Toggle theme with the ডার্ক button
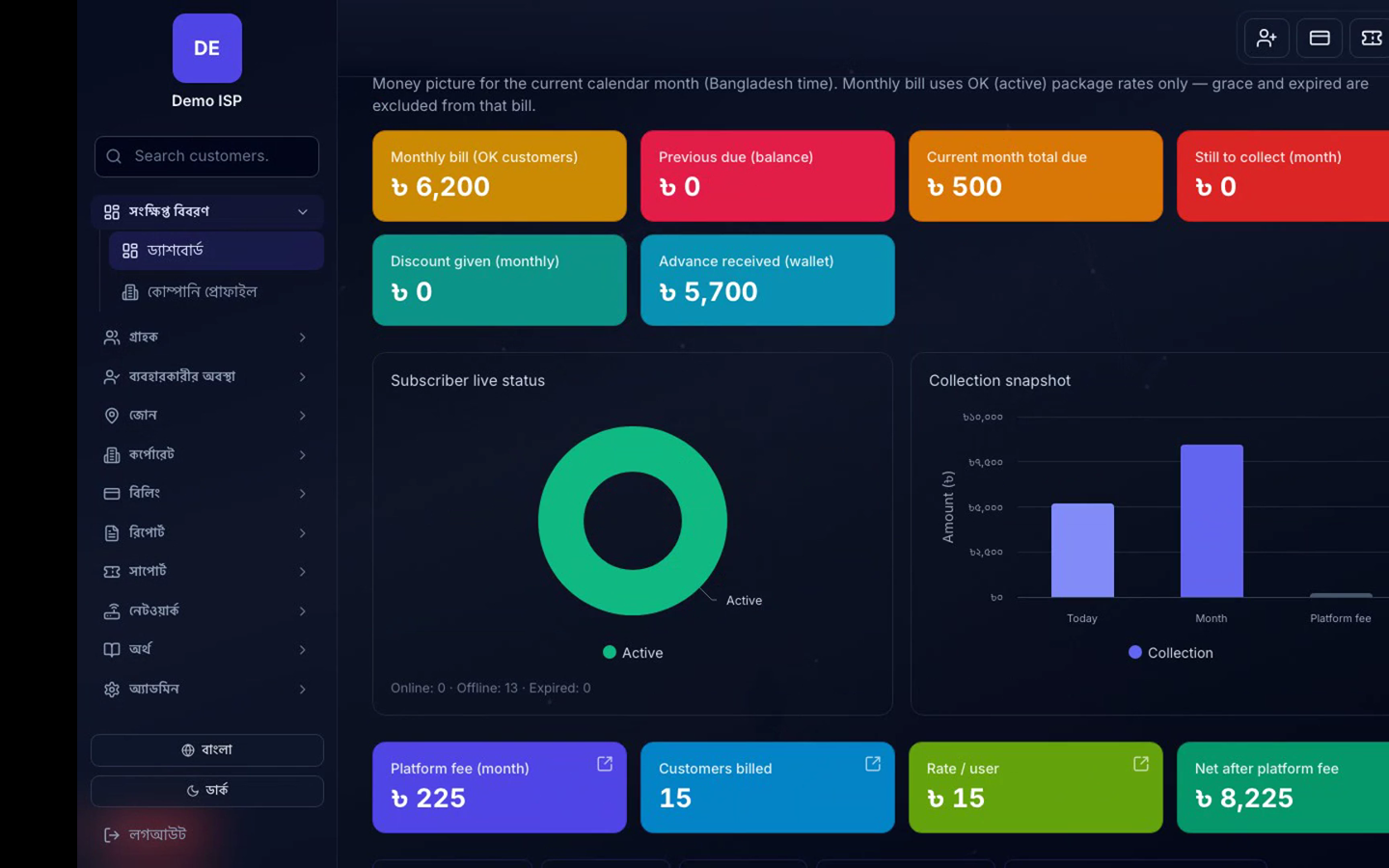Image resolution: width=1389 pixels, height=868 pixels. pos(207,791)
